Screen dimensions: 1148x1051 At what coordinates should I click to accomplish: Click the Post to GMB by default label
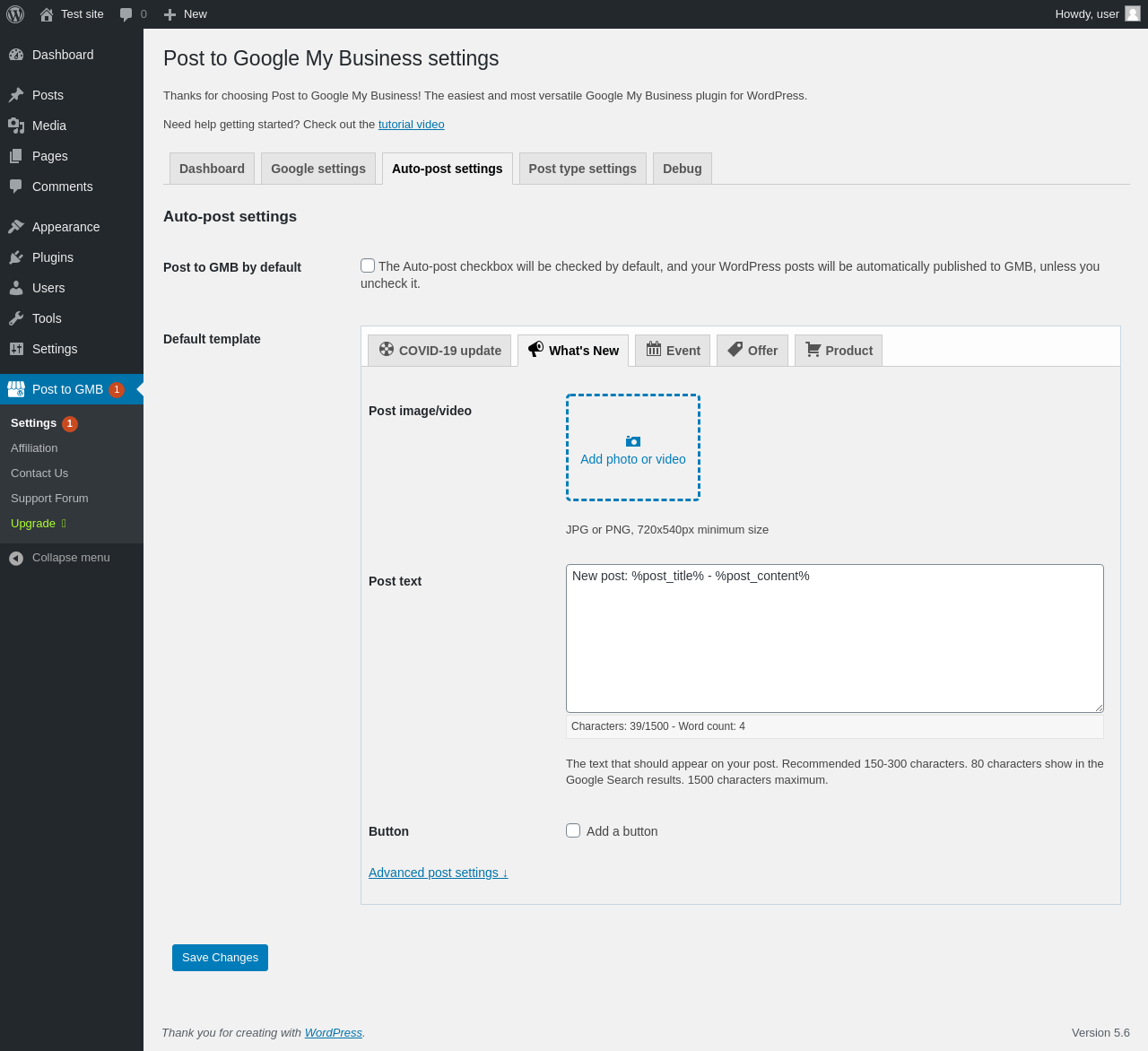point(232,267)
